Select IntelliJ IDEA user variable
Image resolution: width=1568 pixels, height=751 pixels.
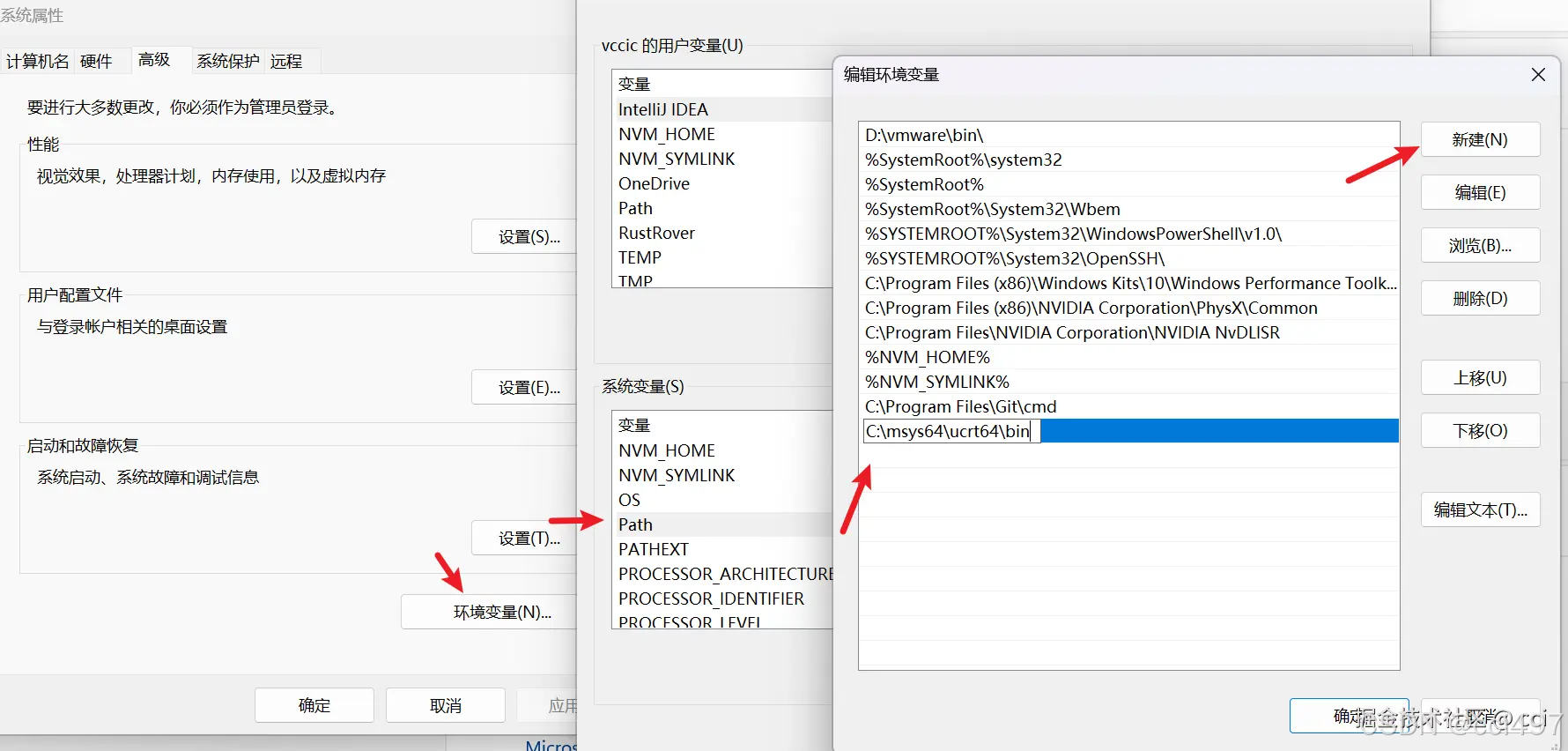(722, 109)
